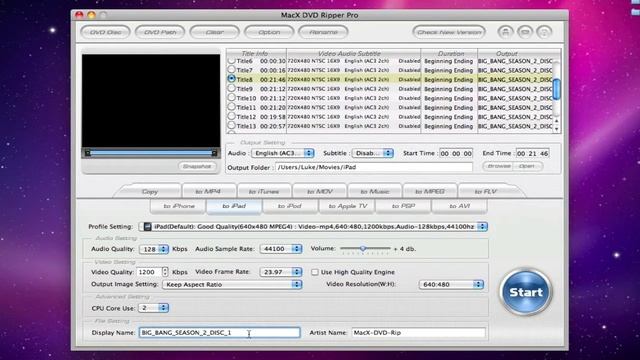Click the preview playback progress bar
The height and width of the screenshot is (360, 640).
click(151, 153)
